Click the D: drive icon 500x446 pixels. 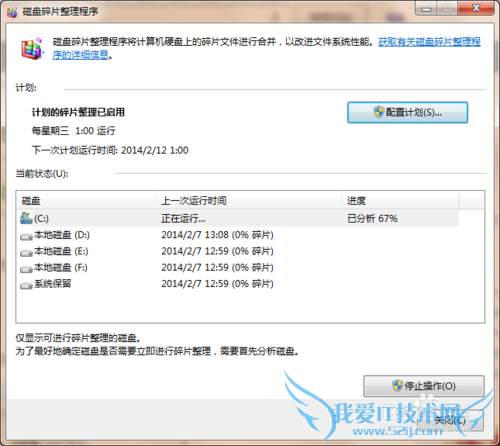[26, 236]
